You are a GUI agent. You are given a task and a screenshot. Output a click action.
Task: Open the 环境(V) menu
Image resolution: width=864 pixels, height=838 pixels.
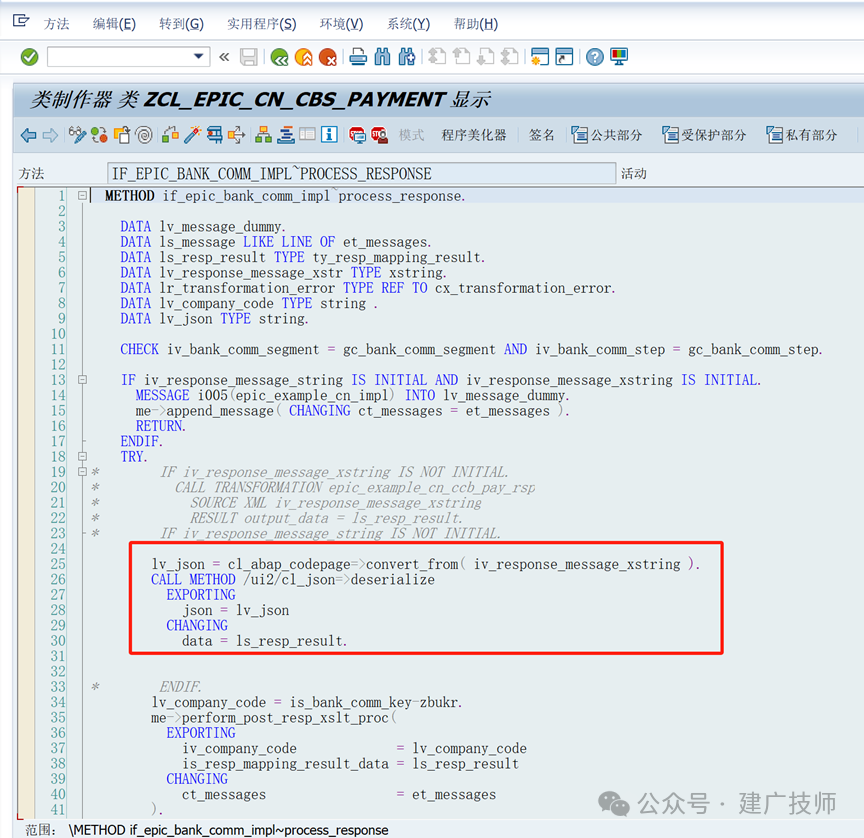click(x=342, y=24)
